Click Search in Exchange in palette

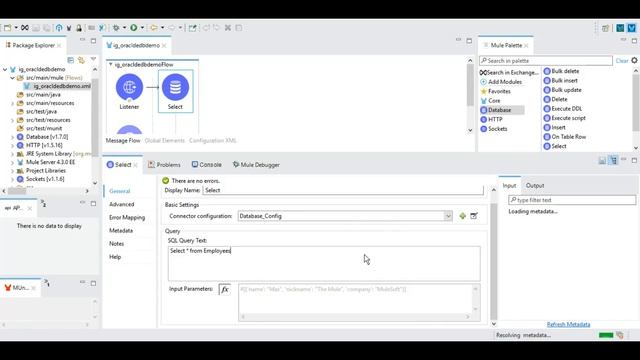tap(509, 73)
